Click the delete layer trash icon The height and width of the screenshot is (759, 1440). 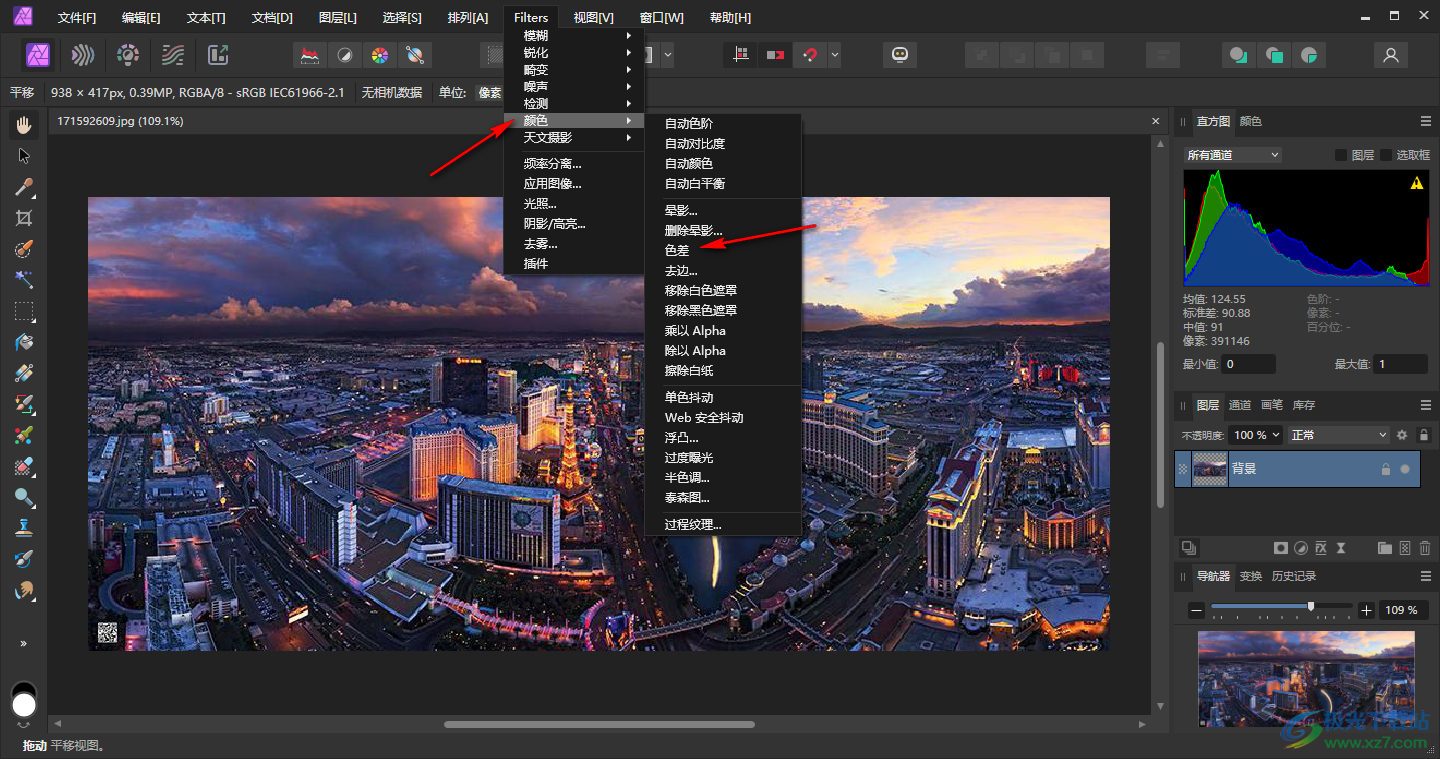(1425, 548)
